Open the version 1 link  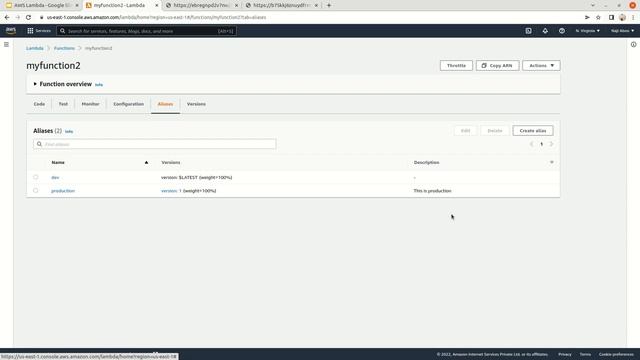point(171,191)
